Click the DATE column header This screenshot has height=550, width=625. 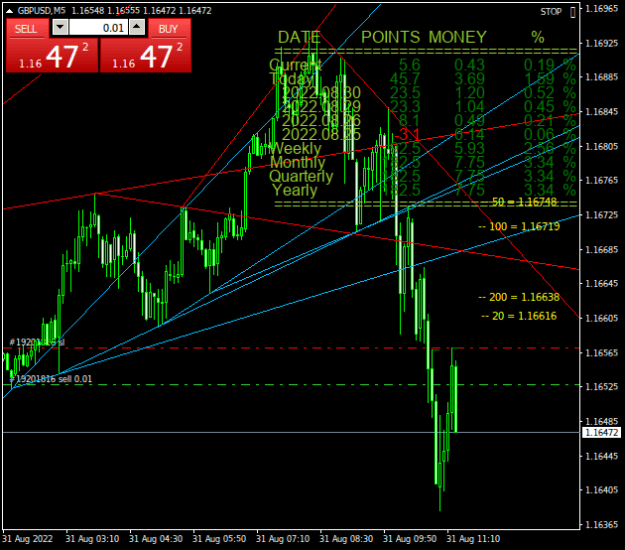click(x=299, y=37)
